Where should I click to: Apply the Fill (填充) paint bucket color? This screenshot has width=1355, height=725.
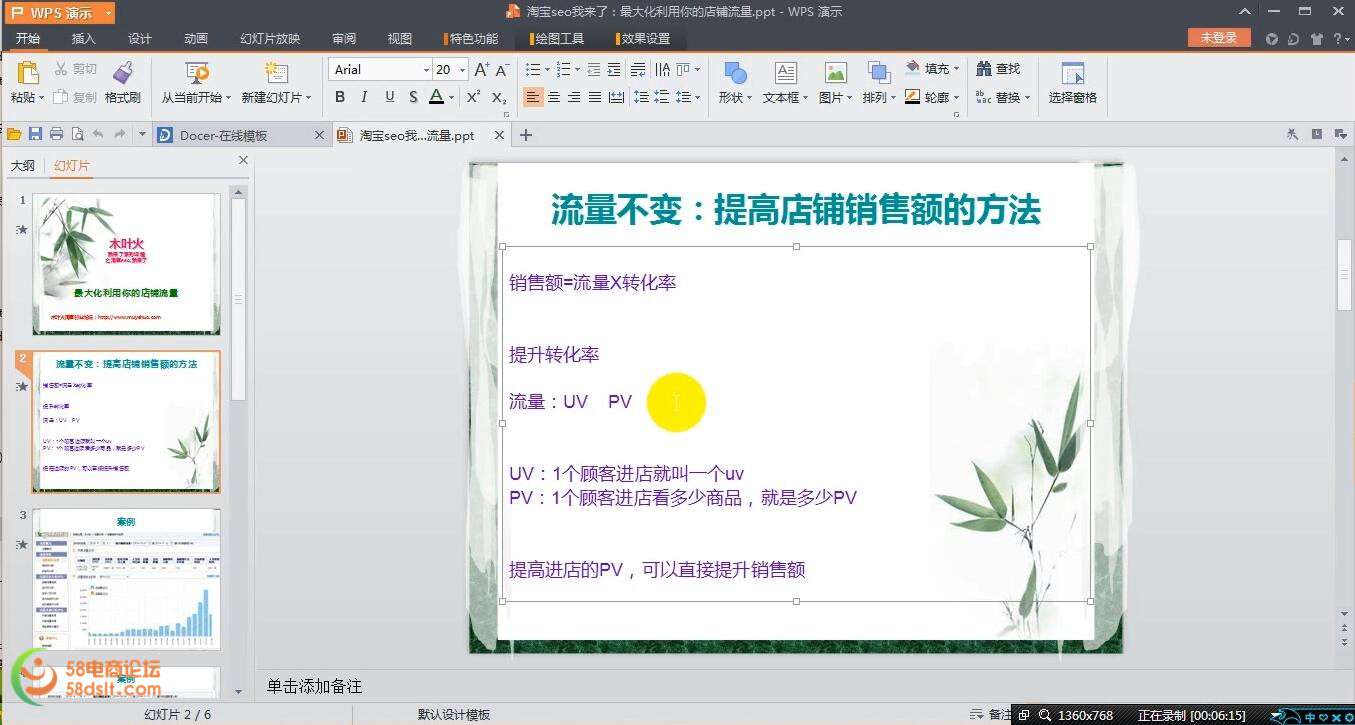(x=912, y=68)
